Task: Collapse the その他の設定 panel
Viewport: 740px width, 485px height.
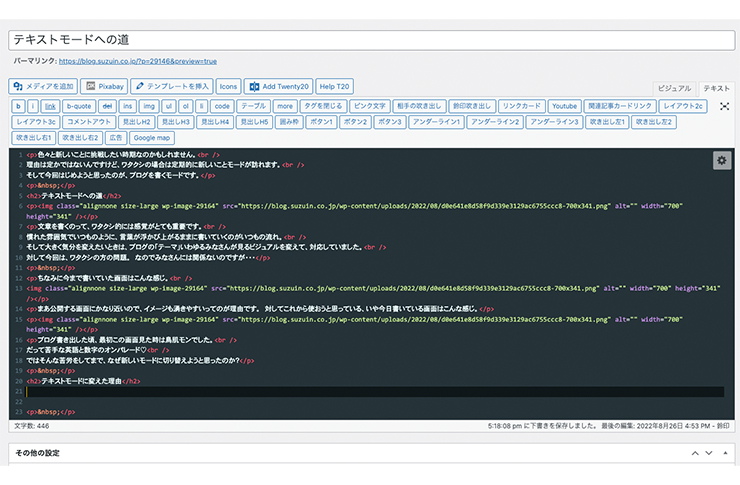Action: (723, 453)
